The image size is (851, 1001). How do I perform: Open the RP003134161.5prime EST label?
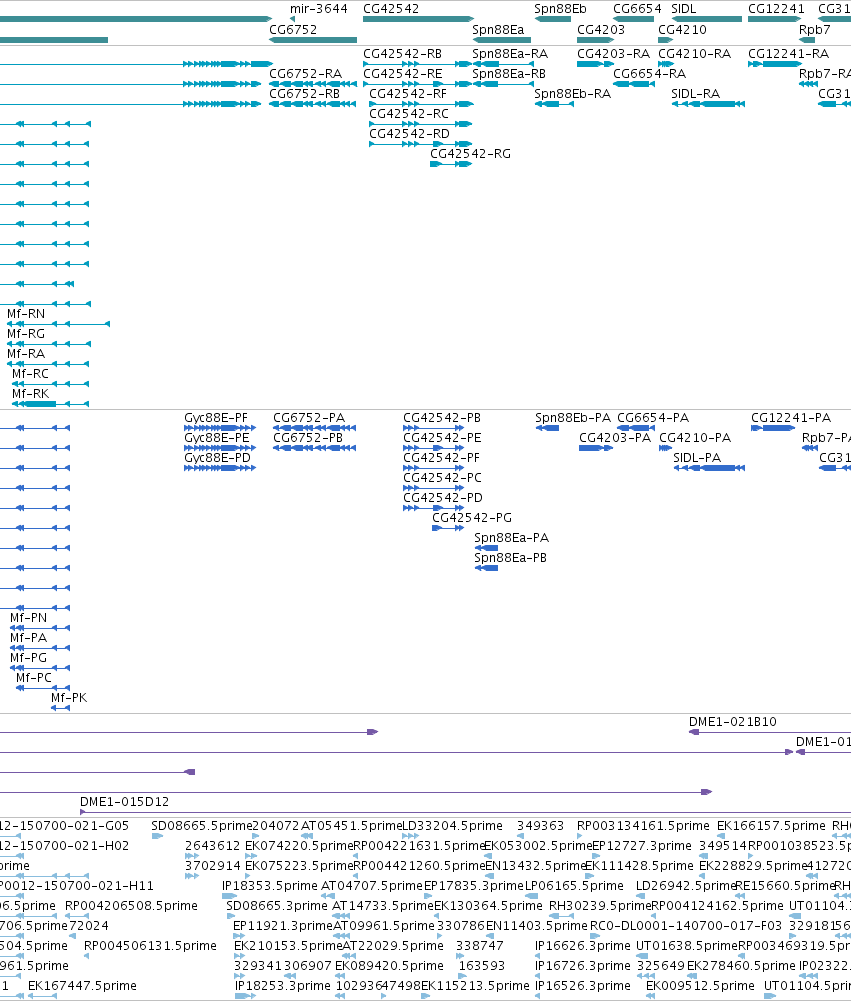tap(643, 825)
